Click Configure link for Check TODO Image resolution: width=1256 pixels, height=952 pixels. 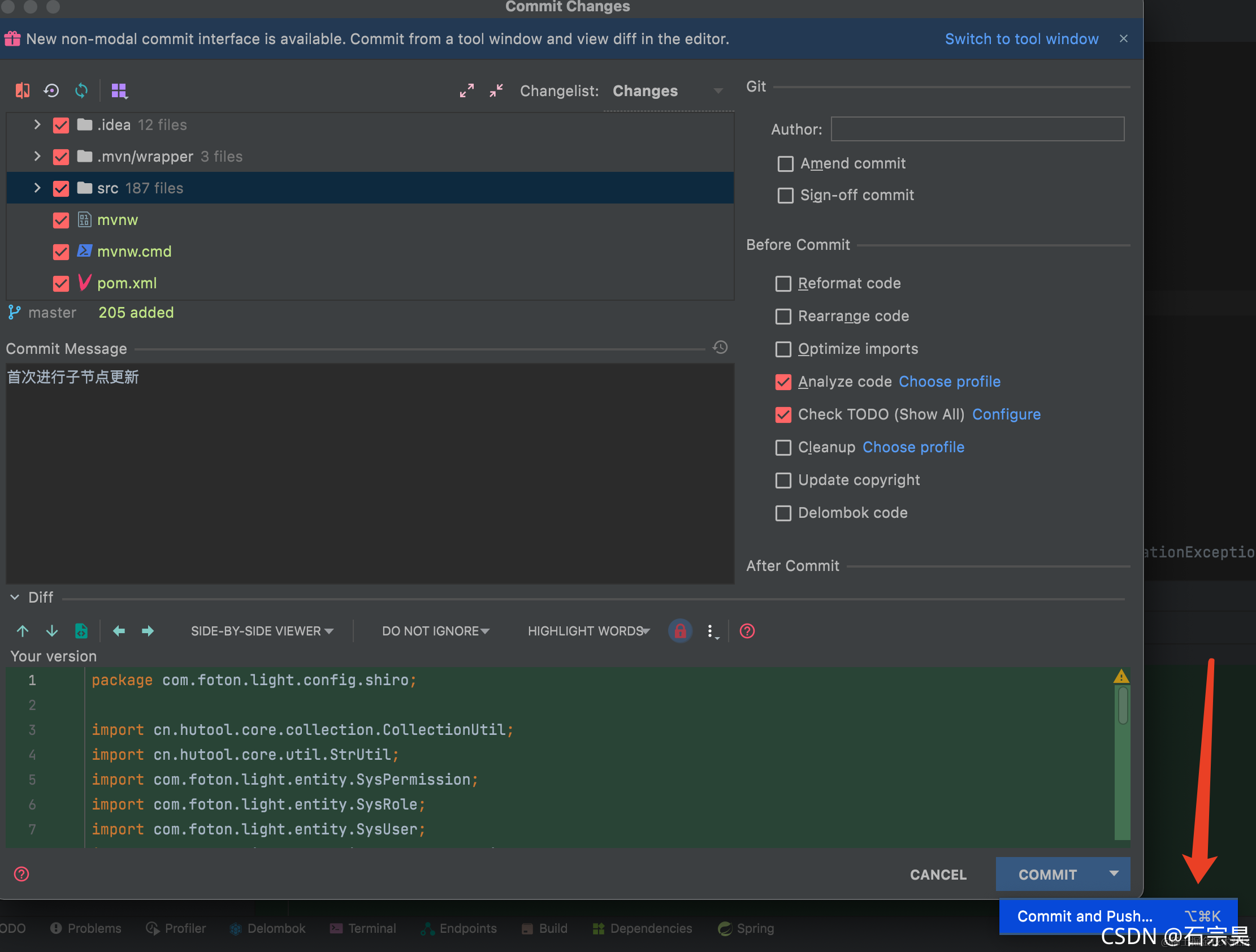1006,414
